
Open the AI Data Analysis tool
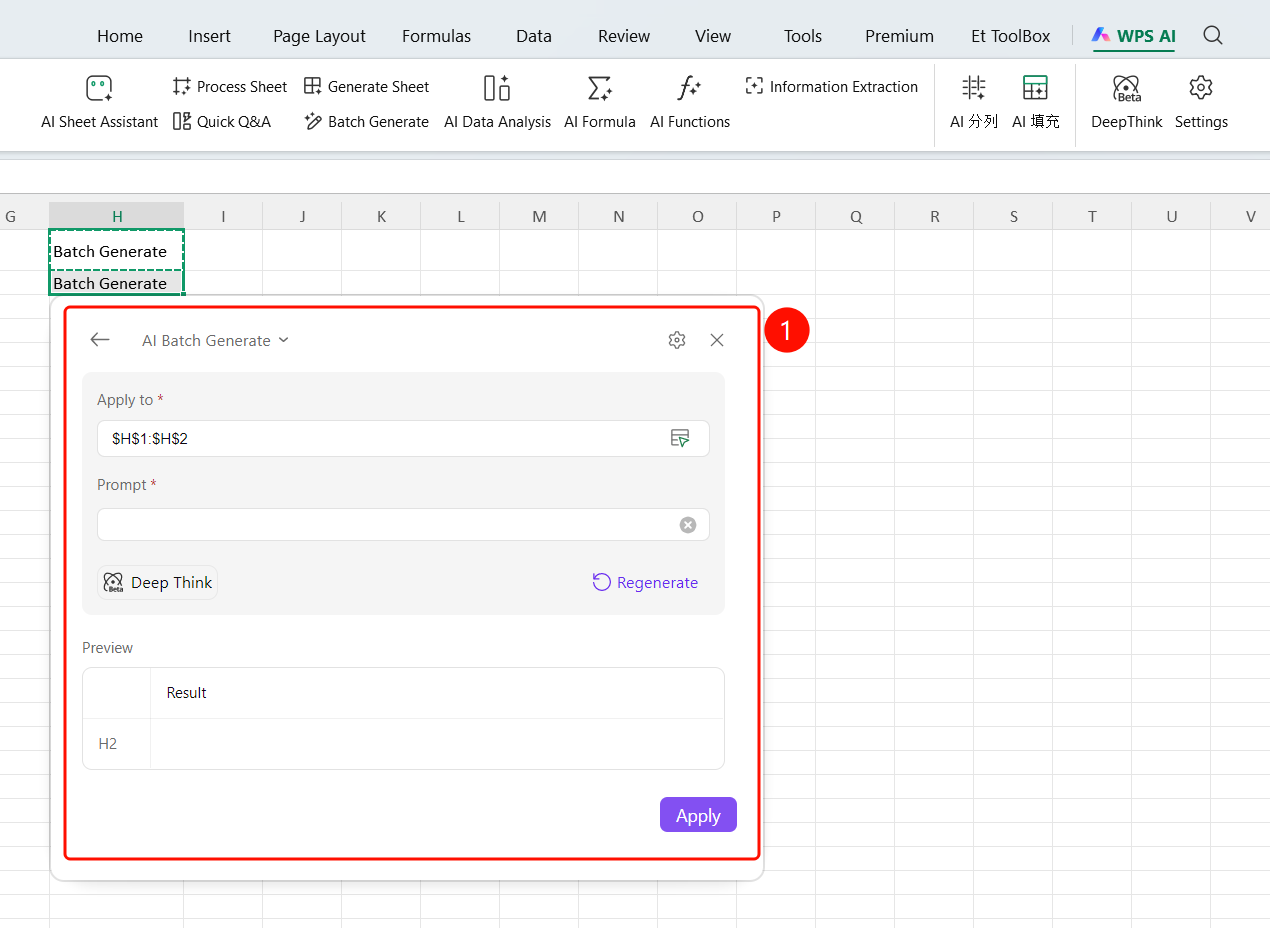pos(497,102)
